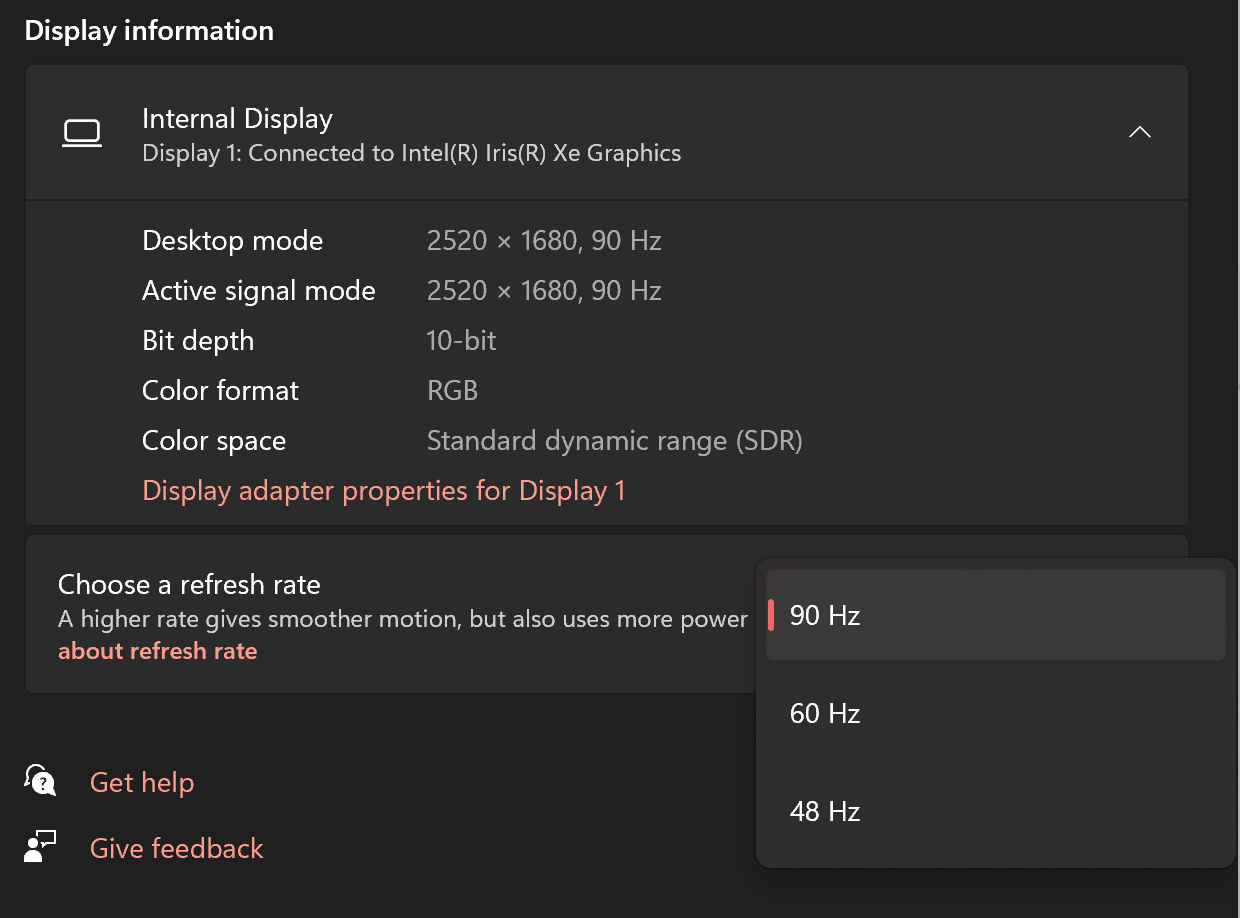Click the 'Display information' section heading

tap(149, 31)
